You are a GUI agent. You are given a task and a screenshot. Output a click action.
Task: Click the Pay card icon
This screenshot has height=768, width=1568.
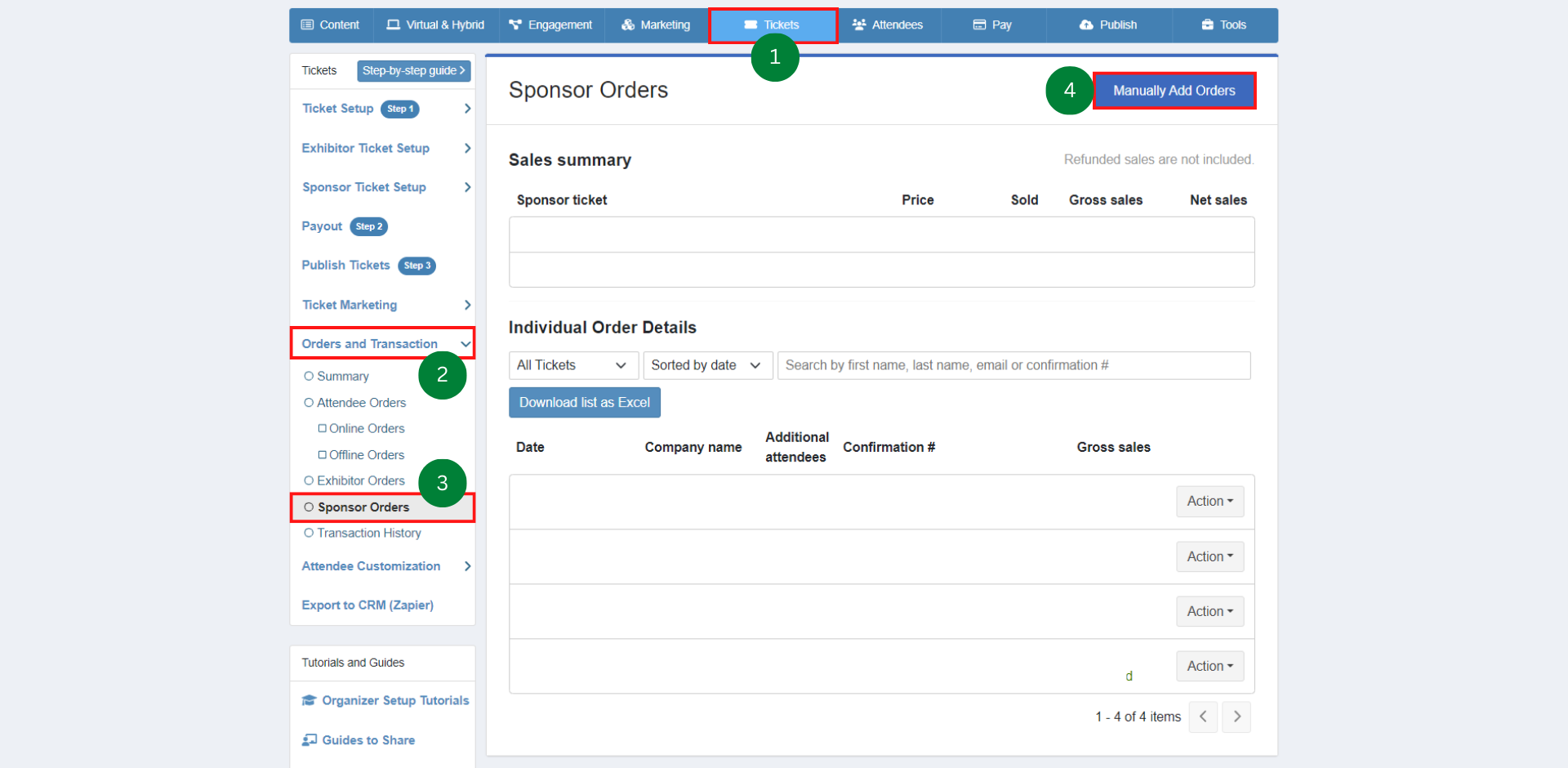980,25
